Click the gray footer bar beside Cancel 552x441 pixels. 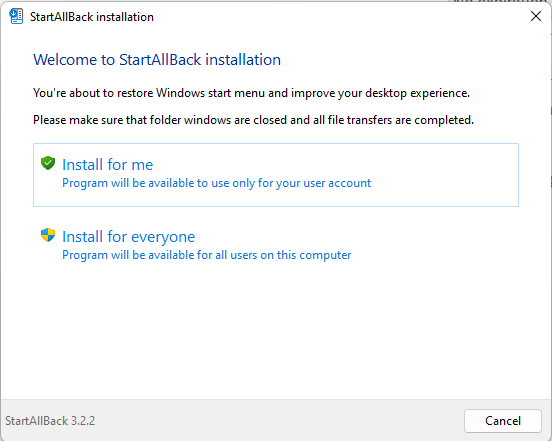coord(278,421)
